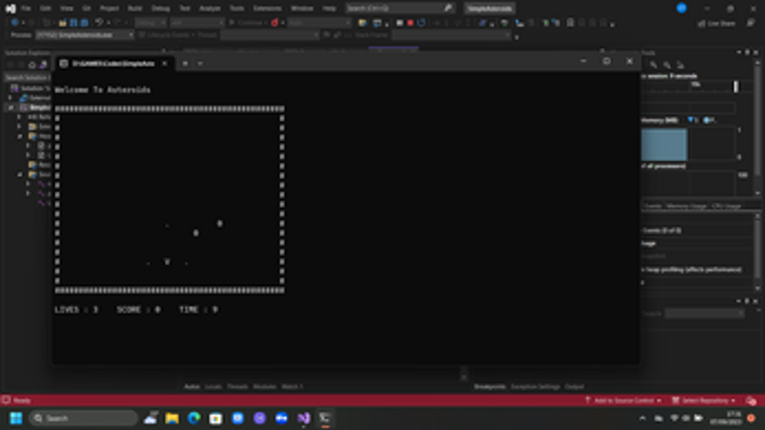Click the Restart debugging icon

422,22
